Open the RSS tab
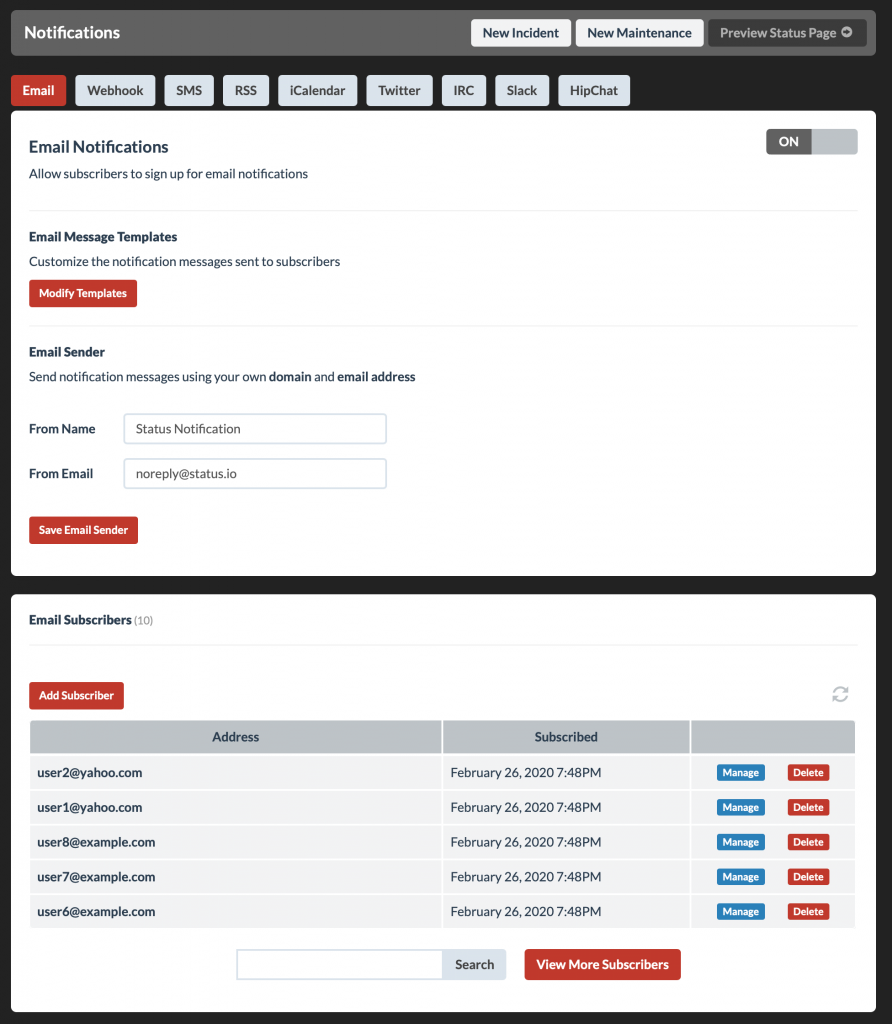The image size is (892, 1024). coord(246,90)
